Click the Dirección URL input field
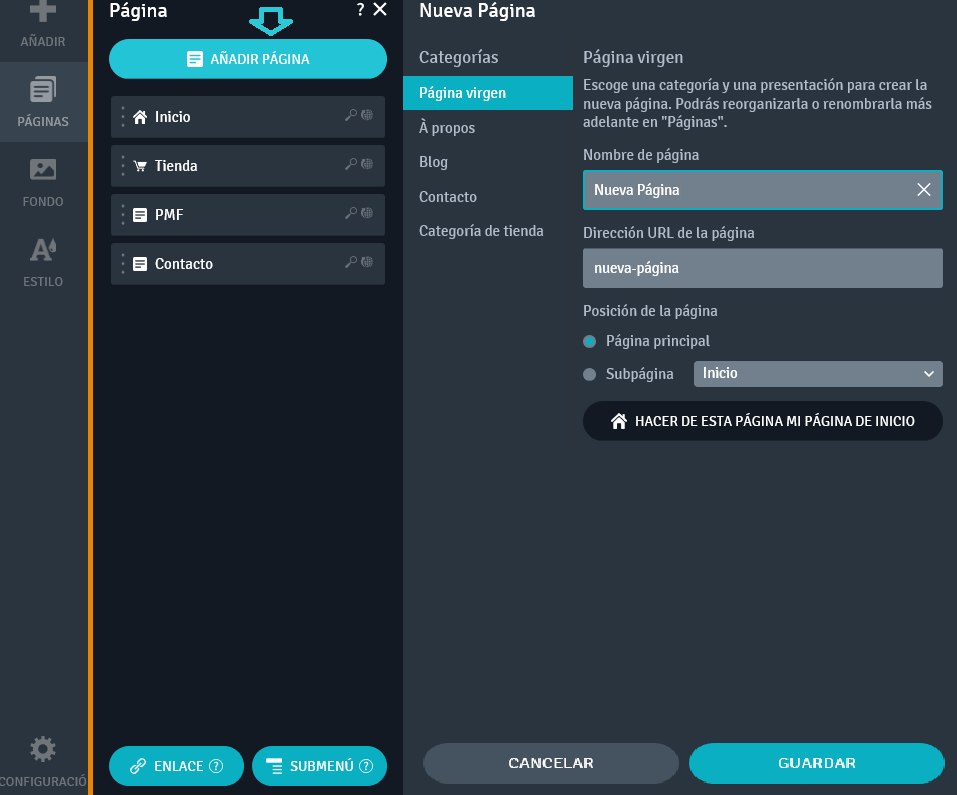This screenshot has height=795, width=957. coord(762,268)
